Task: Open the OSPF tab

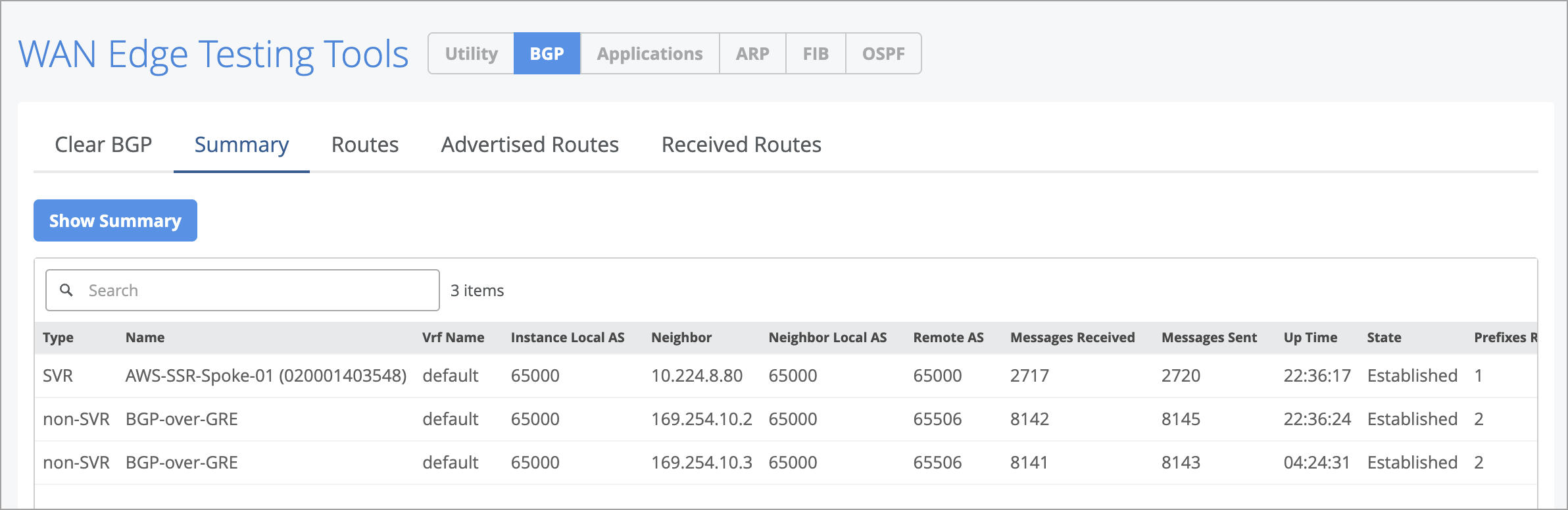Action: click(883, 54)
